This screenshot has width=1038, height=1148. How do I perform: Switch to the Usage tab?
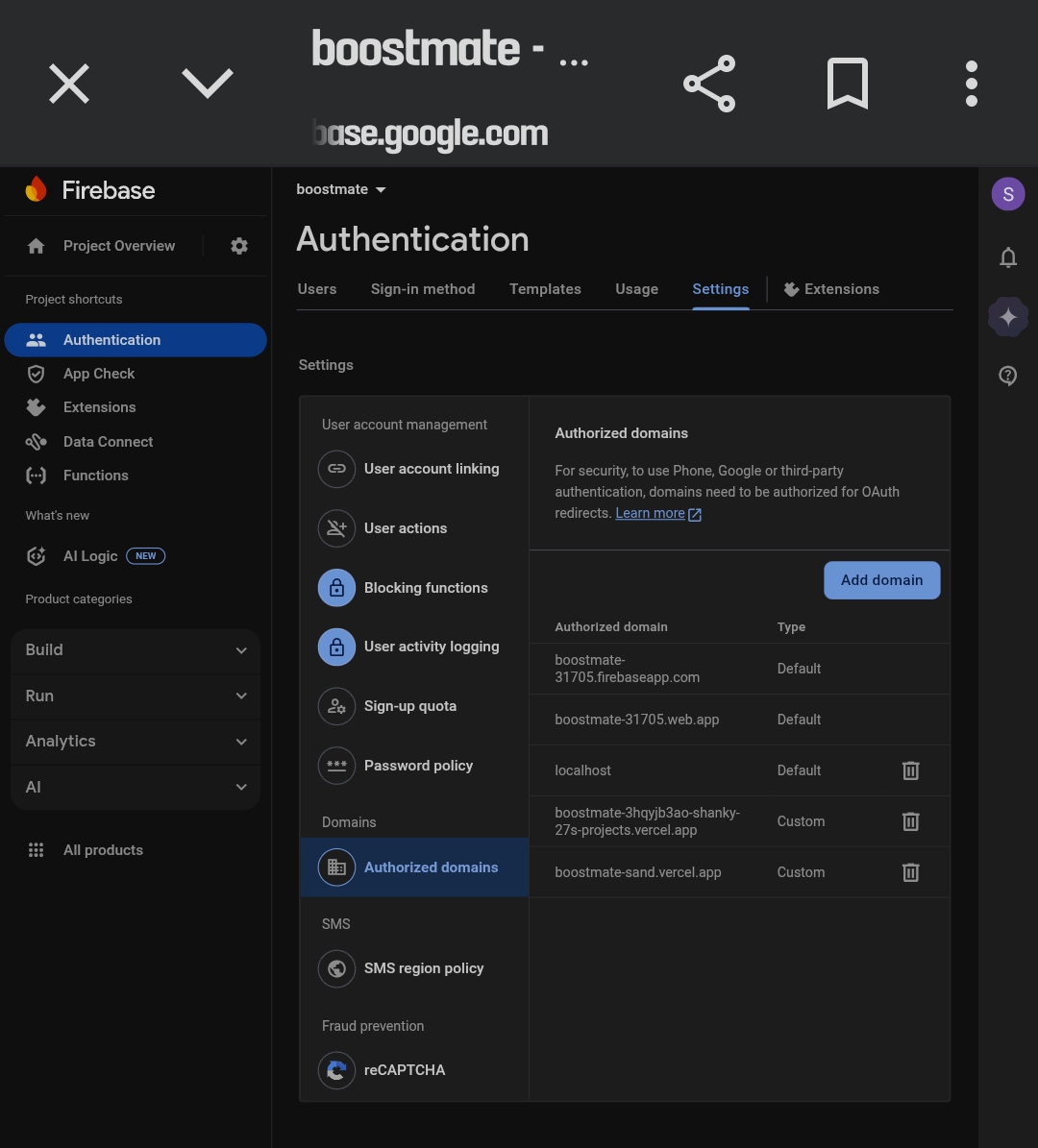pyautogui.click(x=636, y=289)
